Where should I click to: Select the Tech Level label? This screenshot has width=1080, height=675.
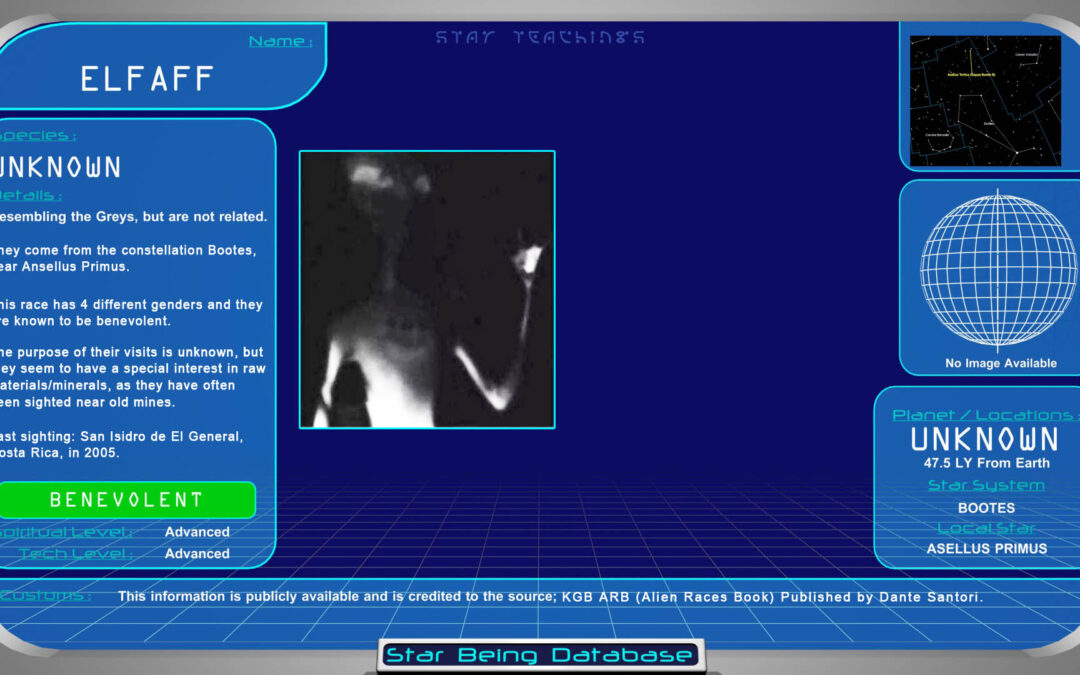tap(75, 553)
